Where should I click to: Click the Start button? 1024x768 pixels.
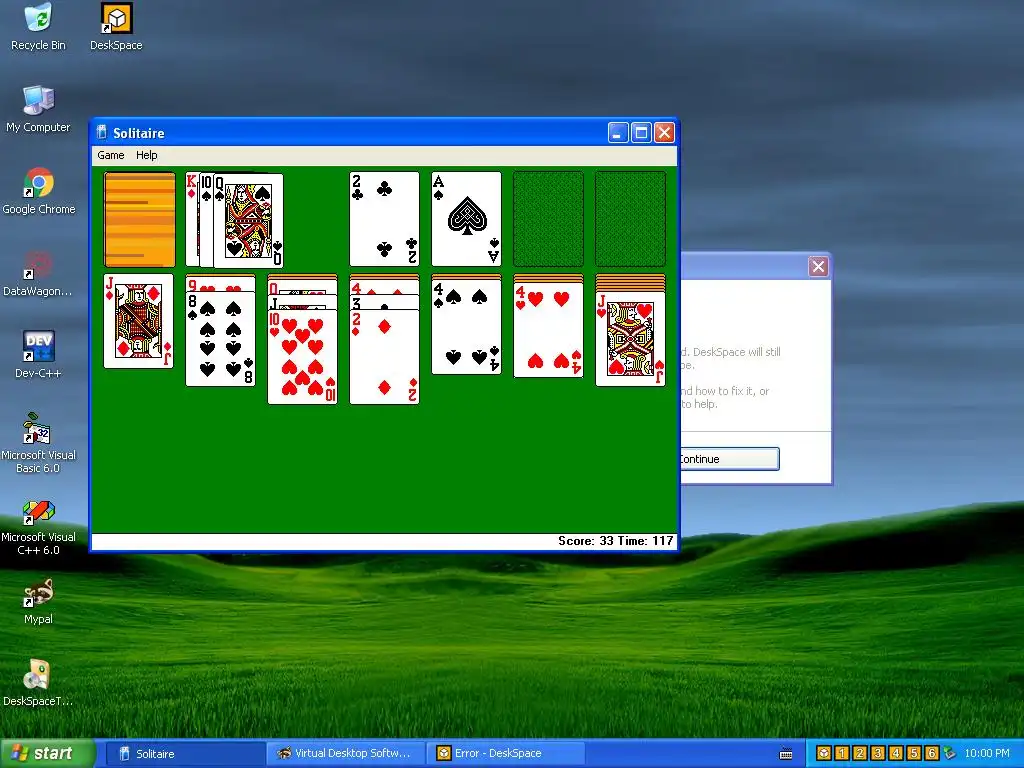47,753
